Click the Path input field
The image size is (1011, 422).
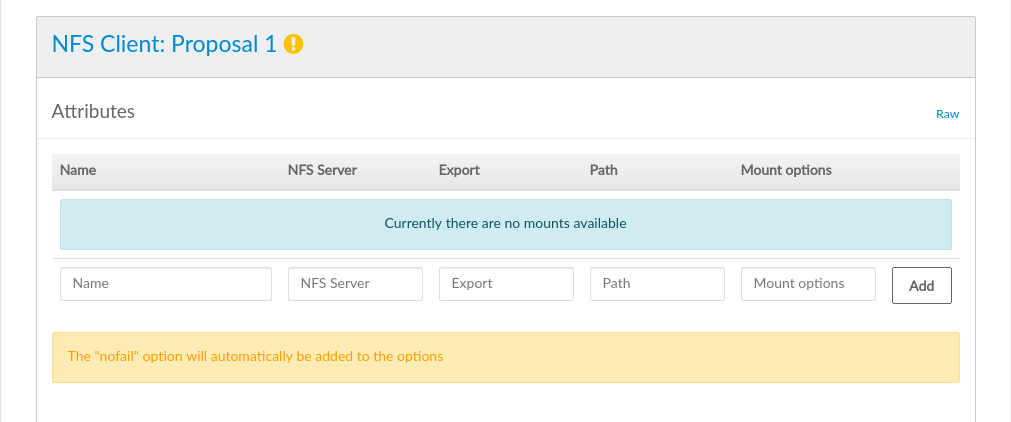point(657,284)
